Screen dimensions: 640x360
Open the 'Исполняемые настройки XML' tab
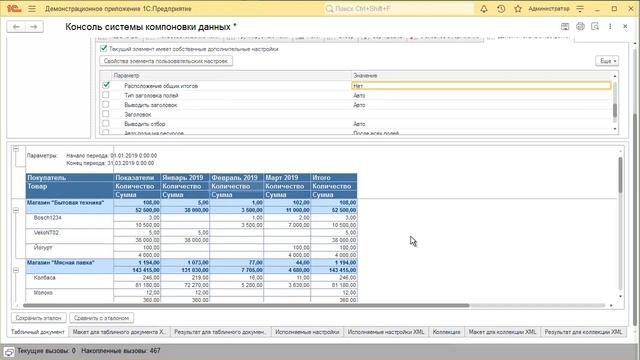[x=386, y=332]
